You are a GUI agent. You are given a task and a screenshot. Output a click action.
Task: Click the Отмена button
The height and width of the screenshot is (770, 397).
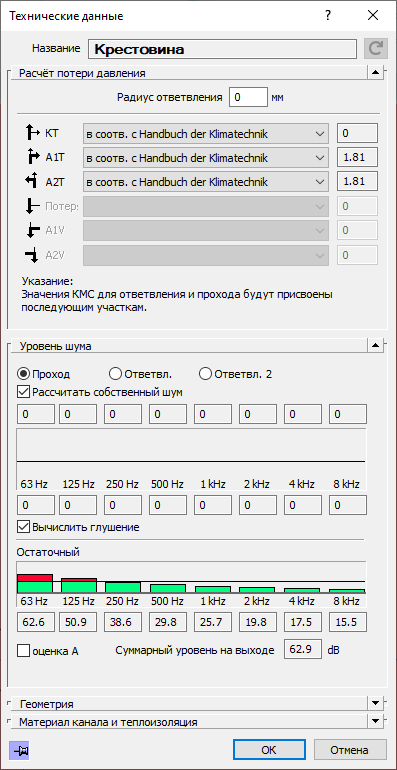click(x=349, y=750)
